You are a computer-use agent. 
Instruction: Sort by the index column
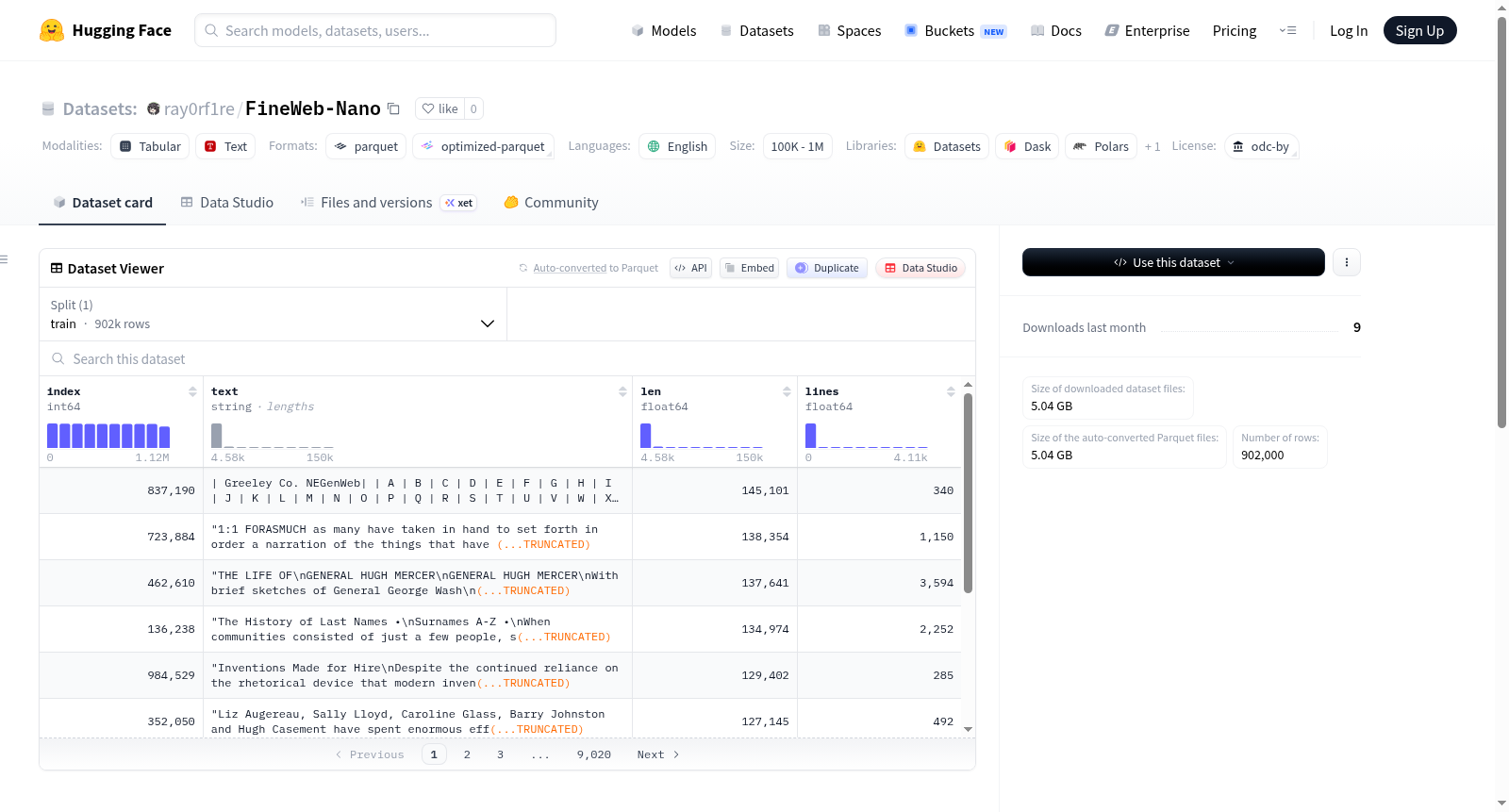pyautogui.click(x=192, y=391)
